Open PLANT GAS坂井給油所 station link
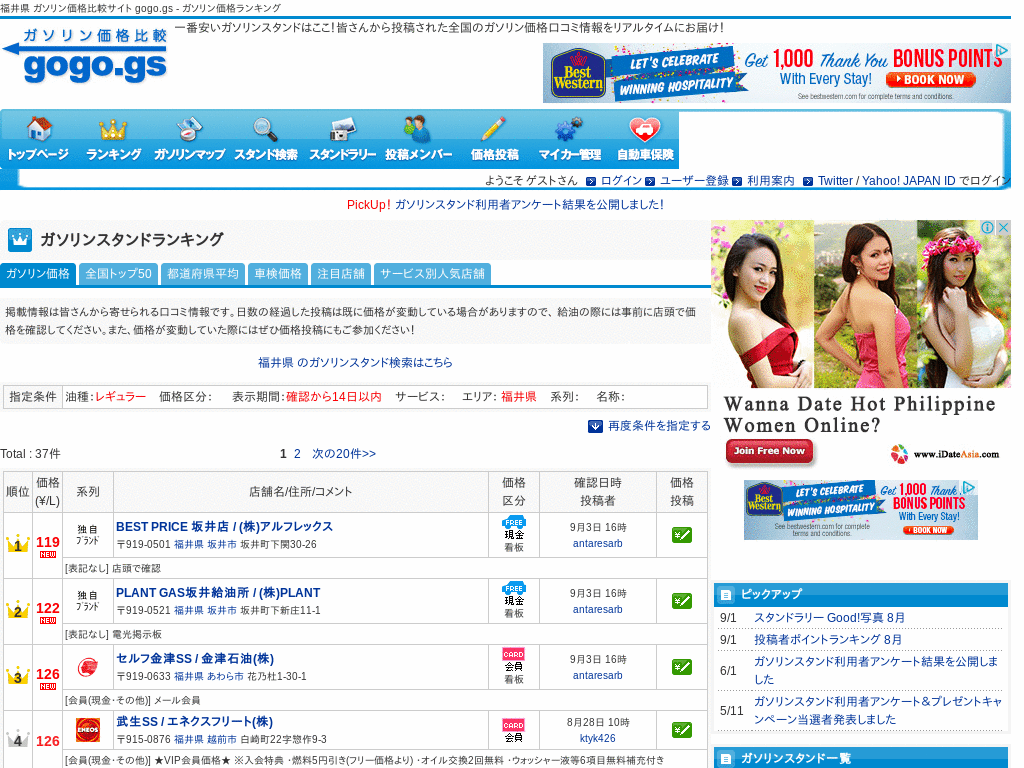This screenshot has width=1024, height=768. tap(218, 592)
